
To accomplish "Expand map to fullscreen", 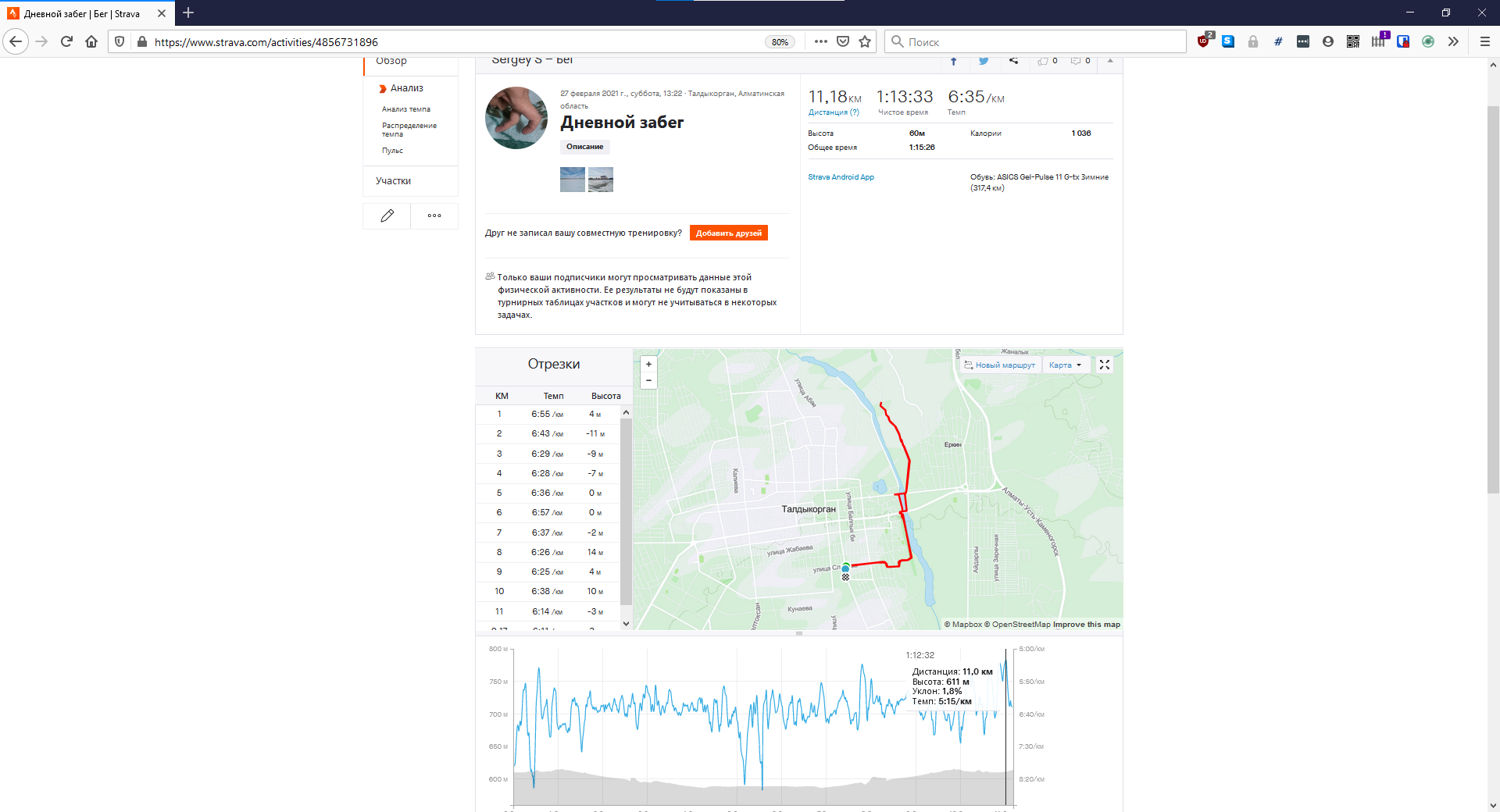I will tap(1105, 365).
